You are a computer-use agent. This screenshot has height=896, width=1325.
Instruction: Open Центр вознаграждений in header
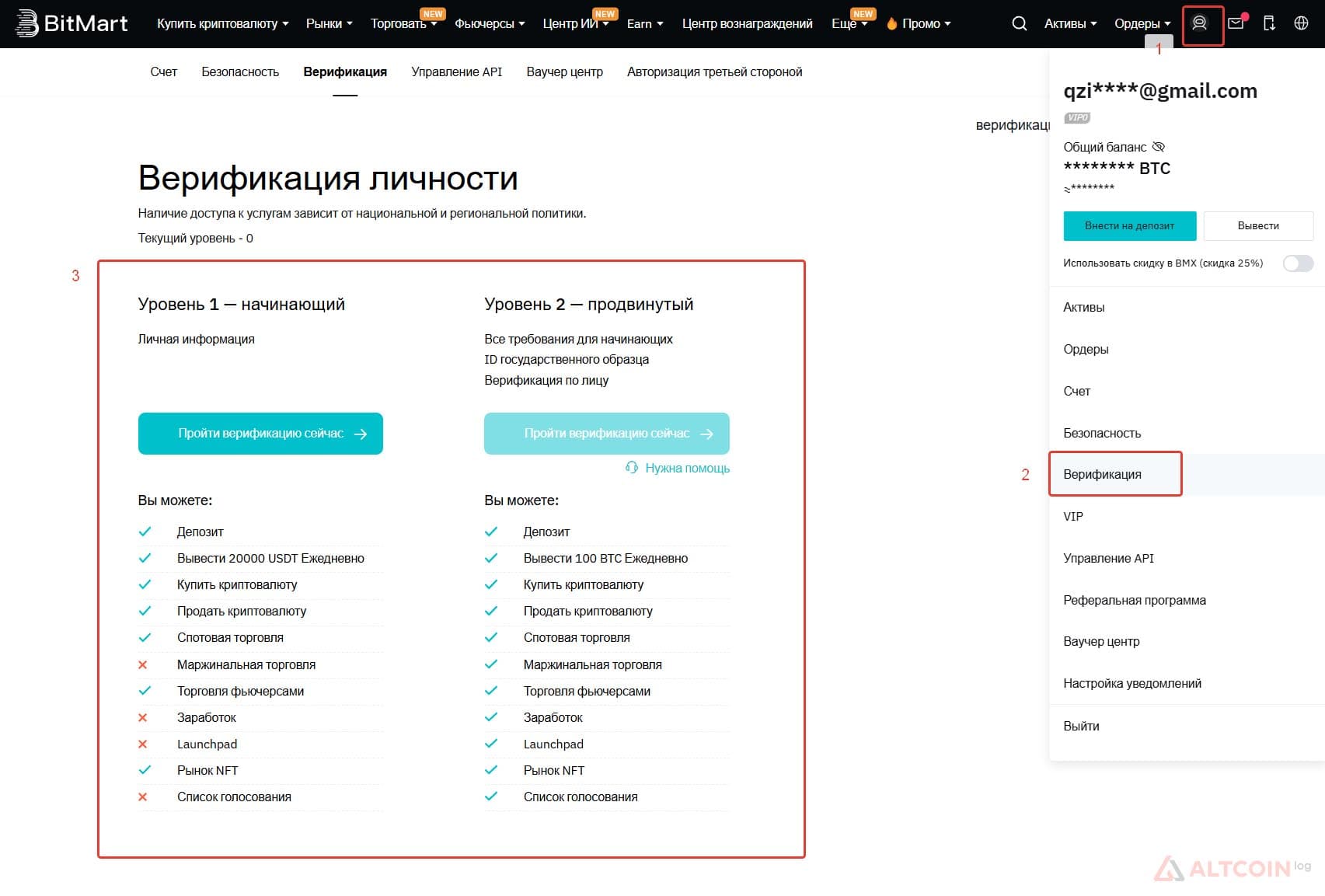[x=747, y=24]
